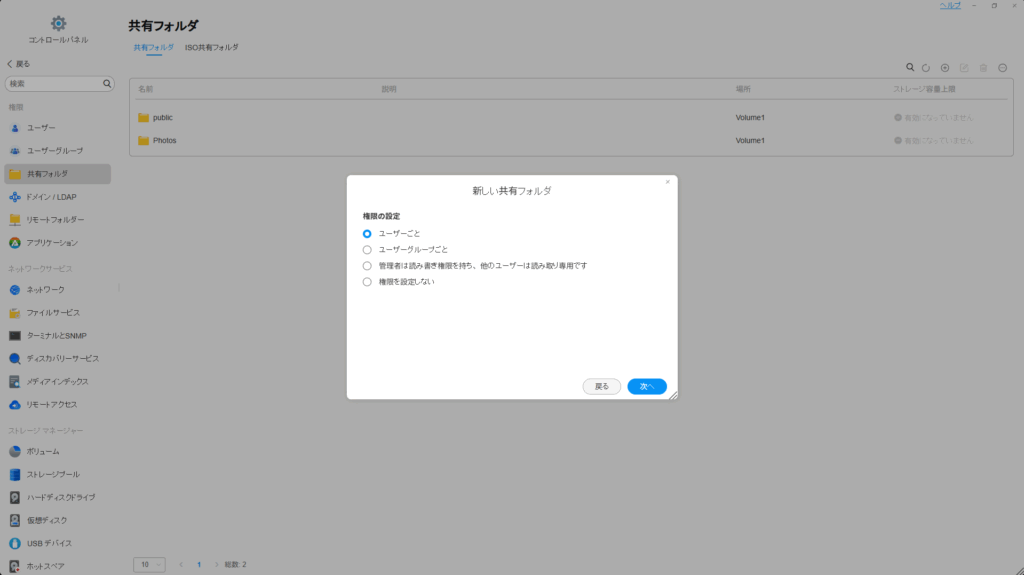This screenshot has width=1024, height=575.
Task: Click the refresh icon in toolbar
Action: click(925, 68)
